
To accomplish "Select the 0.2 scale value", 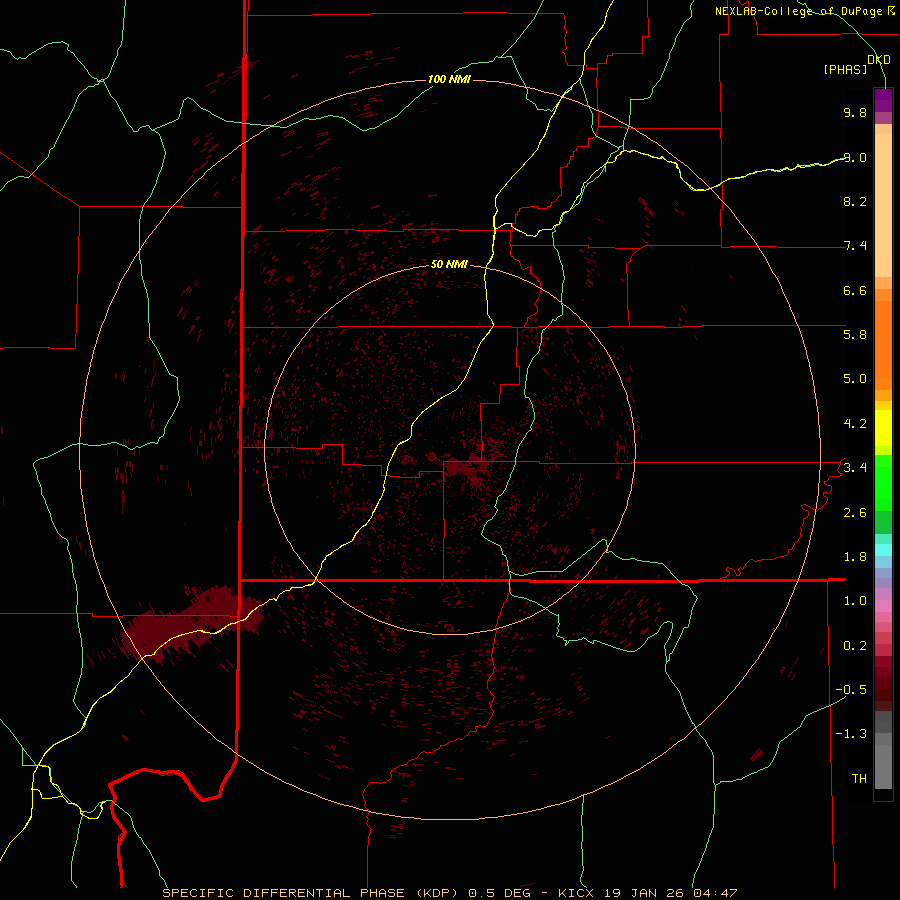I will click(x=855, y=646).
